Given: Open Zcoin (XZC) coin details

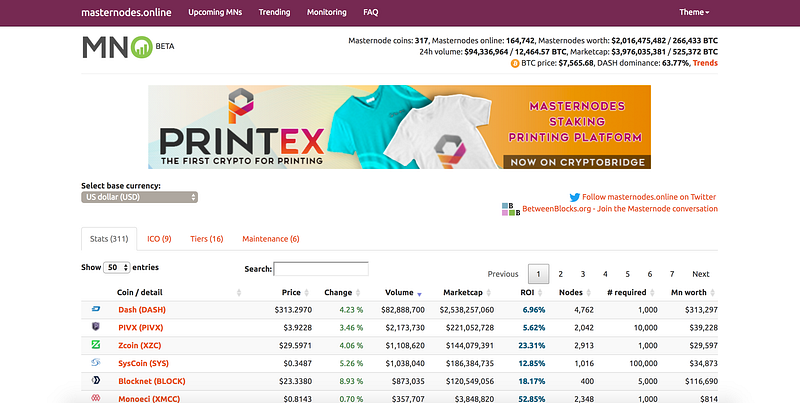Looking at the screenshot, I should [x=140, y=345].
